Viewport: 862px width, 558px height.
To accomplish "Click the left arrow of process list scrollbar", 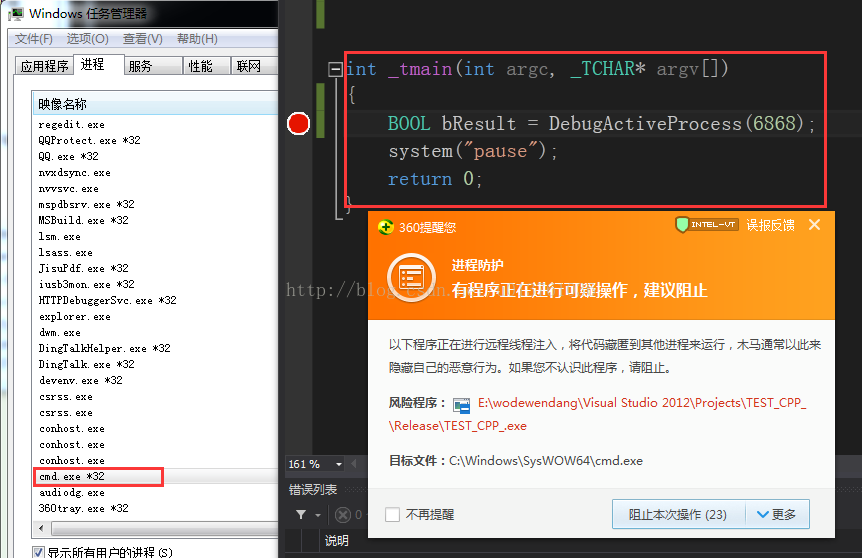I will [41, 528].
